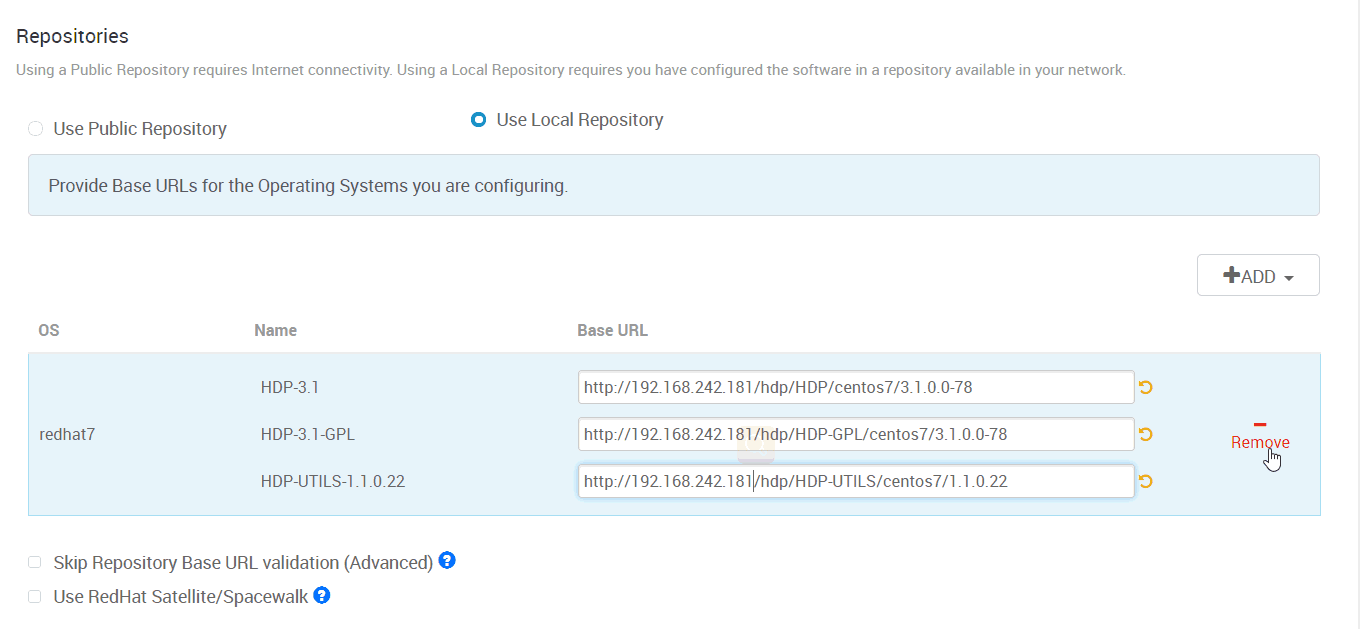The height and width of the screenshot is (629, 1360).
Task: Click undo icon beside HDP-3.1-GPL base URL
Action: tap(1146, 434)
